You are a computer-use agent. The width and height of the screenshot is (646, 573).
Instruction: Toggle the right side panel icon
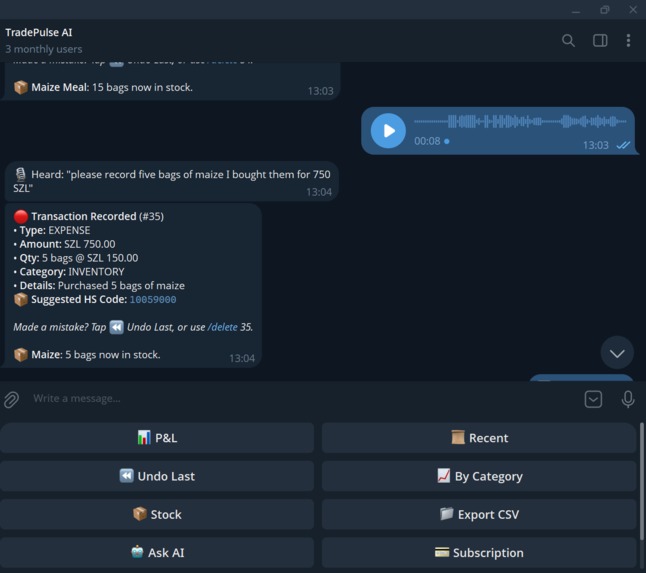coord(600,40)
